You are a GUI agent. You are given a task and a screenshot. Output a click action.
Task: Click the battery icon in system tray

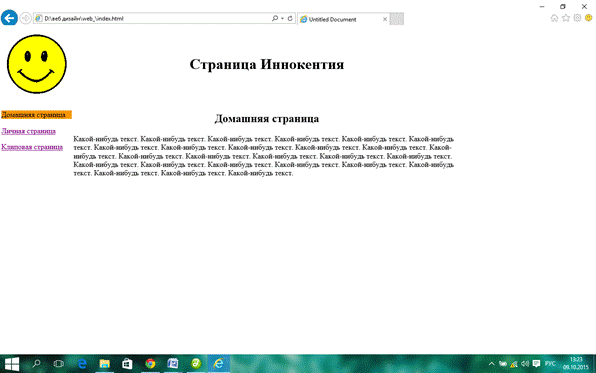pos(502,364)
